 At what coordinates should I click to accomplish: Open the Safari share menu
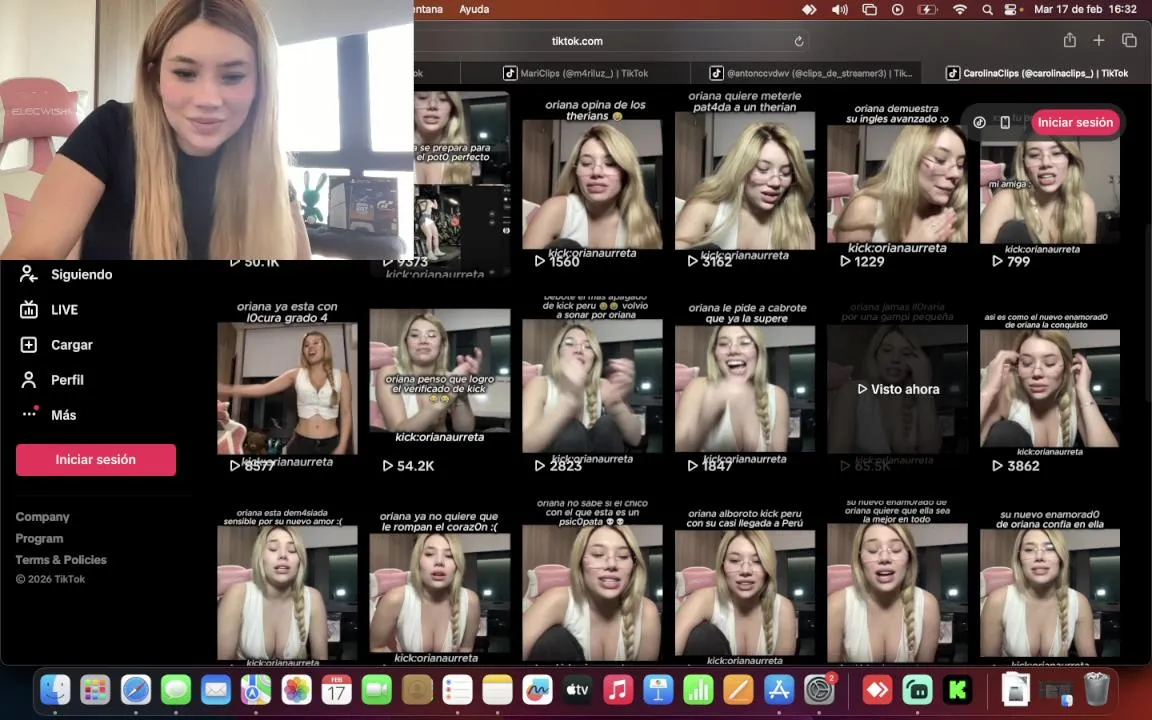pos(1070,40)
